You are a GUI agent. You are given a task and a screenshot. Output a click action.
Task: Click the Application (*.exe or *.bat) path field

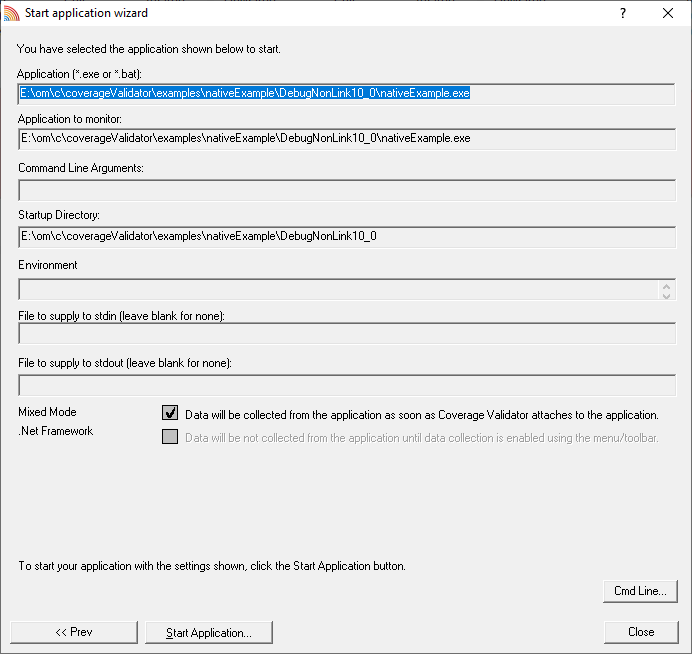(346, 94)
